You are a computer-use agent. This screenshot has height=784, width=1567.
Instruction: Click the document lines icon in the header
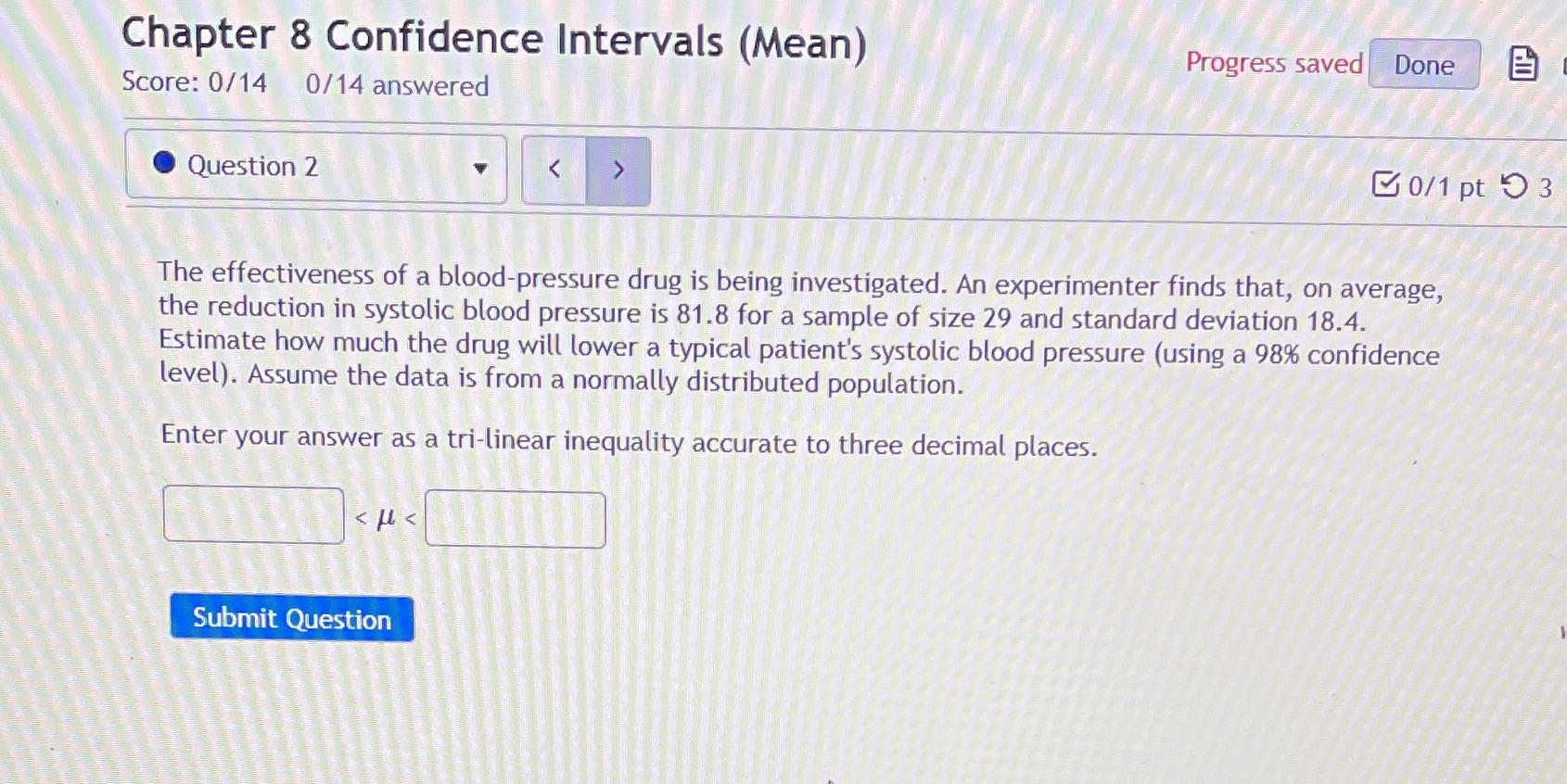[x=1522, y=64]
